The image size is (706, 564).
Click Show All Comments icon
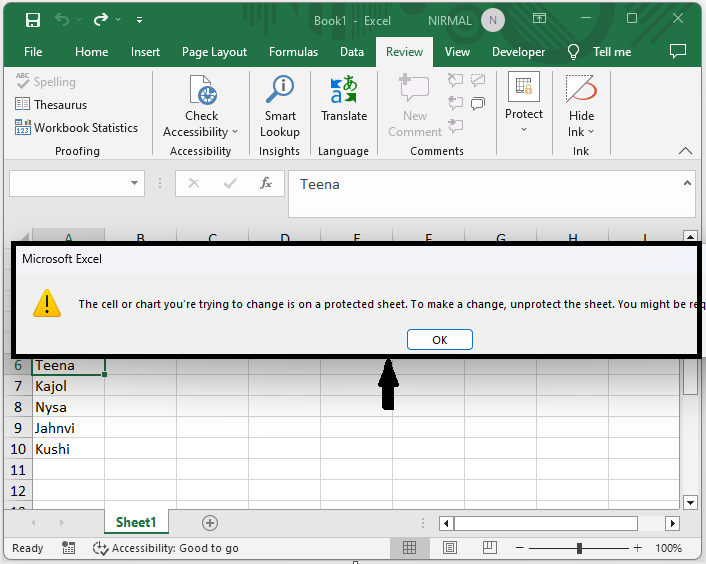[x=478, y=104]
